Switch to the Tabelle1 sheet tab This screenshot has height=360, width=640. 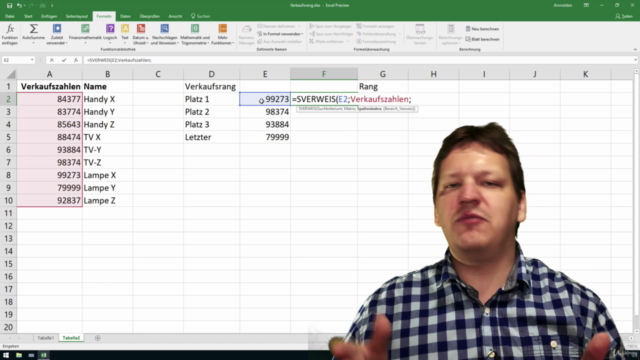(45, 338)
